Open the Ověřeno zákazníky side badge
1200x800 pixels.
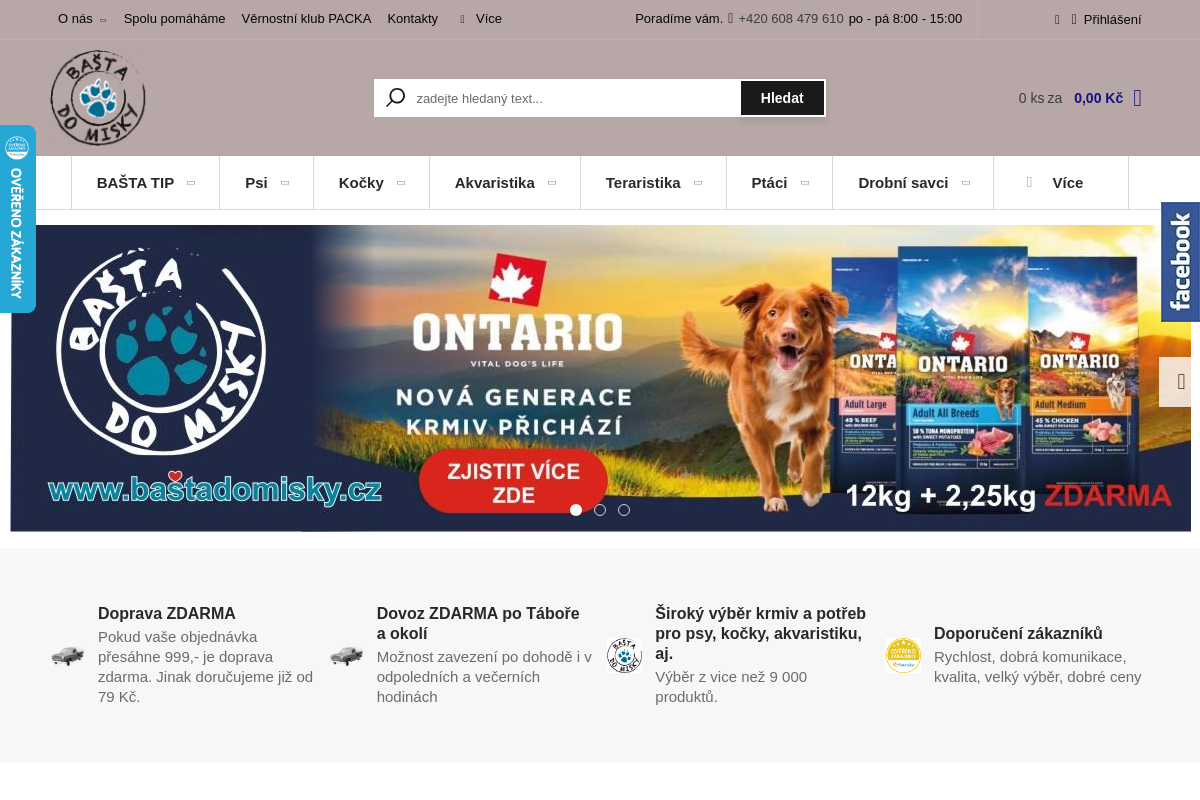(18, 219)
